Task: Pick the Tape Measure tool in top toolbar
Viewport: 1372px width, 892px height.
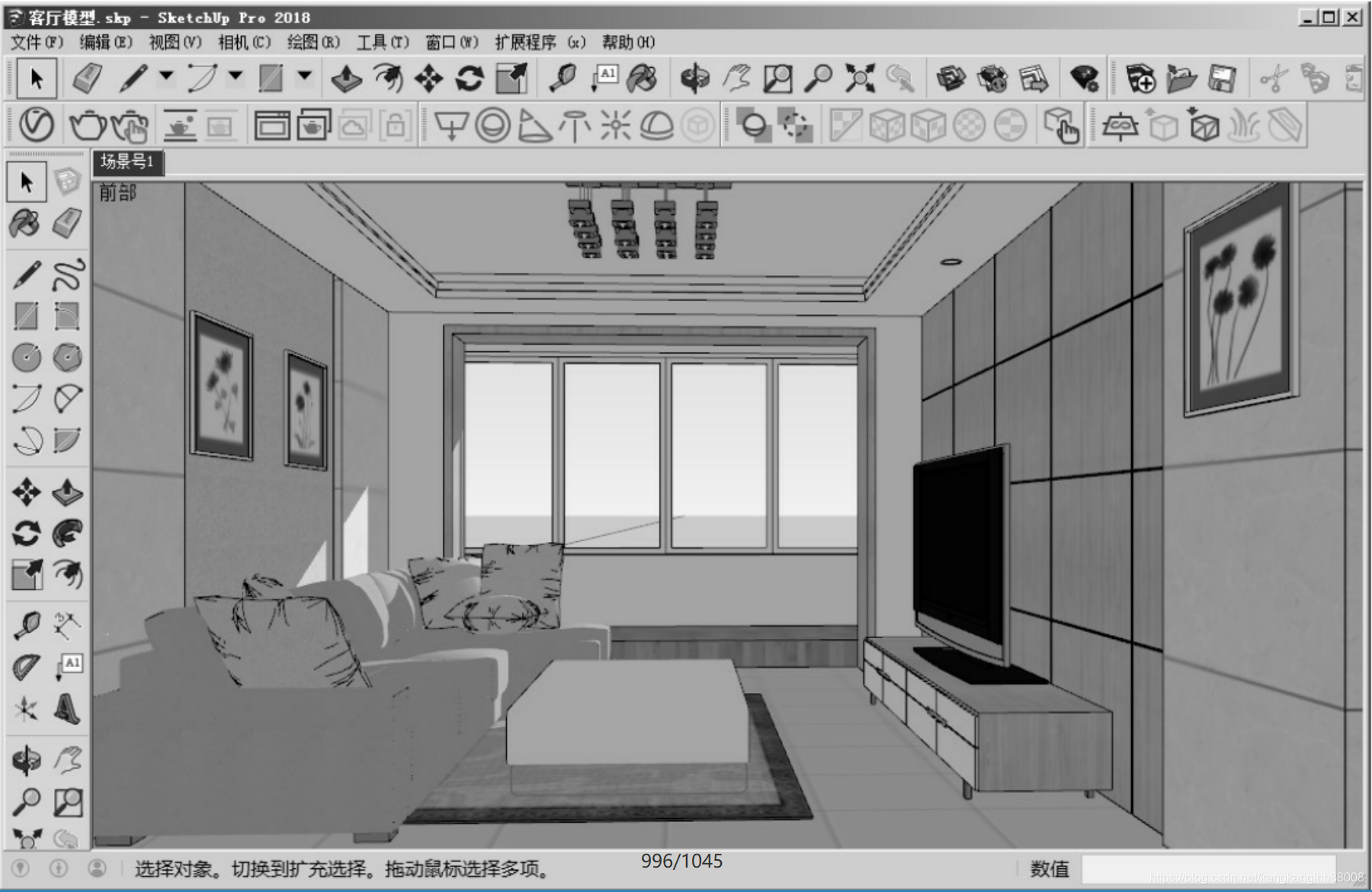Action: coord(564,79)
